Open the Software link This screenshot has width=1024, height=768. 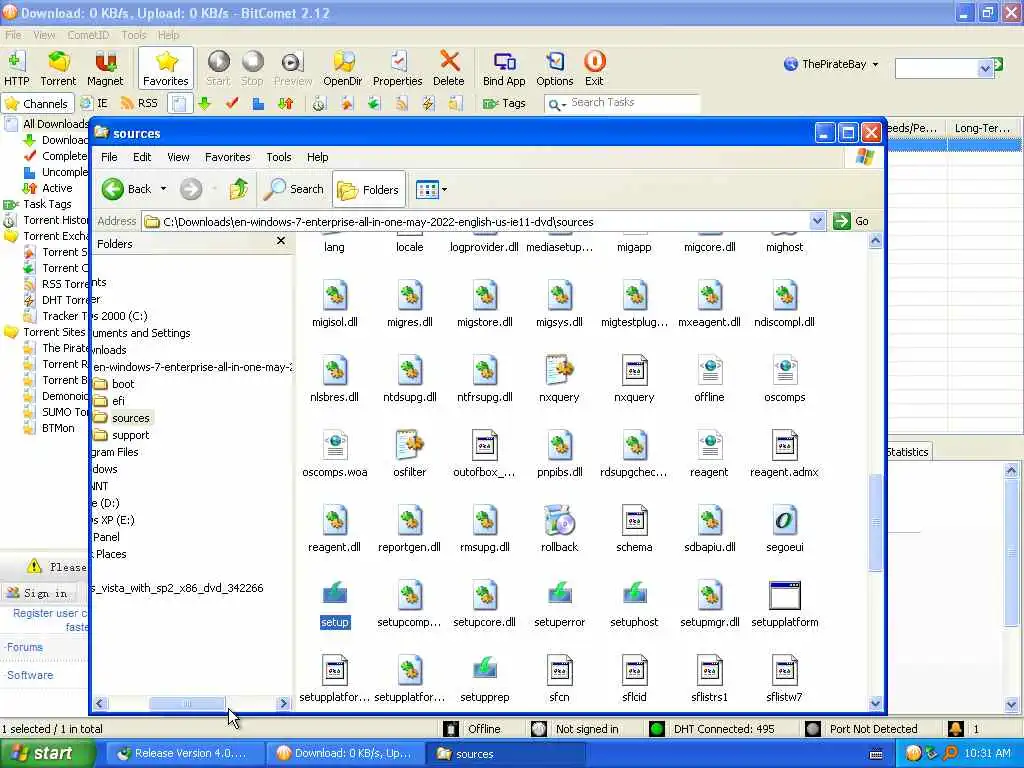point(30,675)
